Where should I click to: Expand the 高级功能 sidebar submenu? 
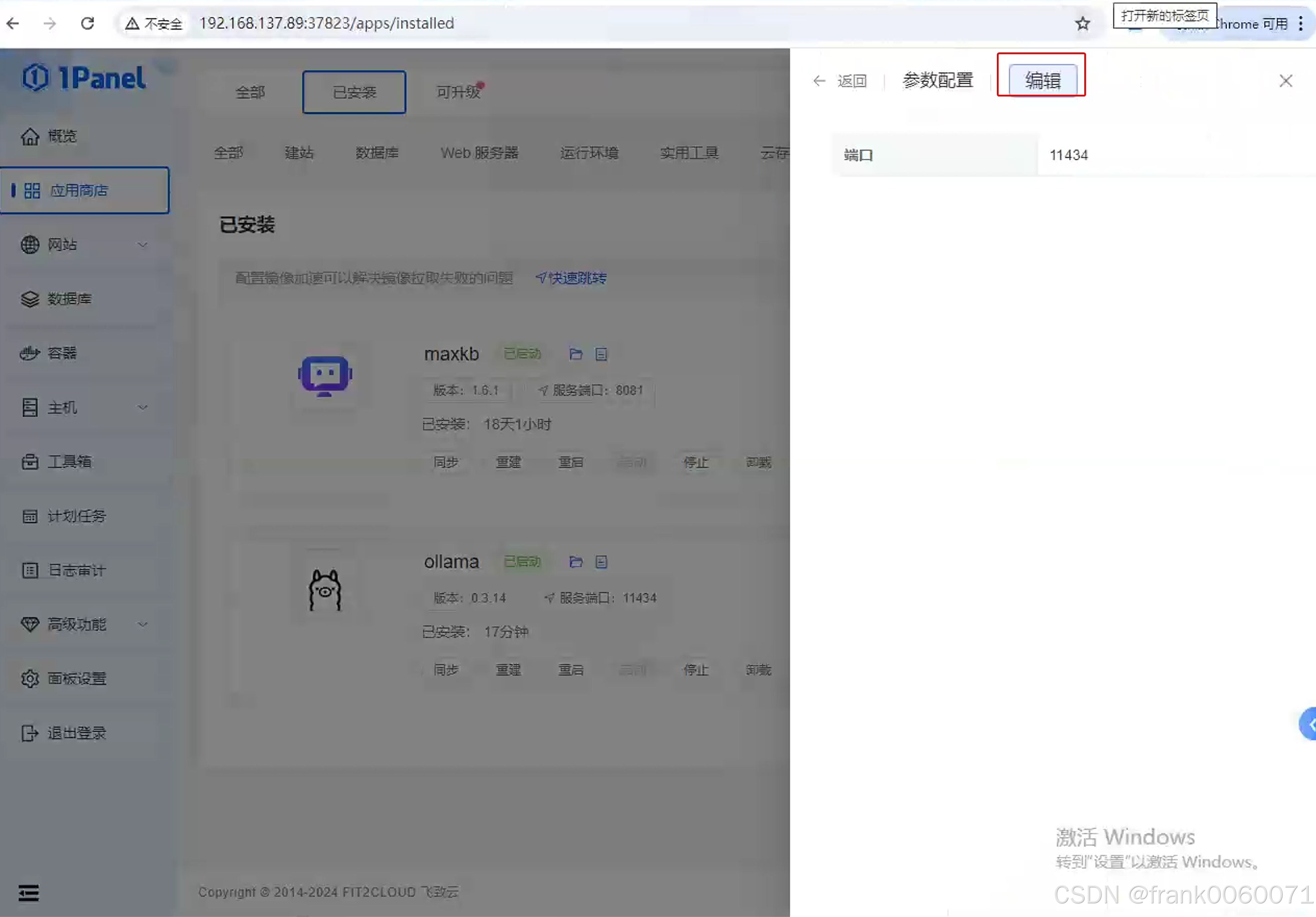pyautogui.click(x=142, y=624)
